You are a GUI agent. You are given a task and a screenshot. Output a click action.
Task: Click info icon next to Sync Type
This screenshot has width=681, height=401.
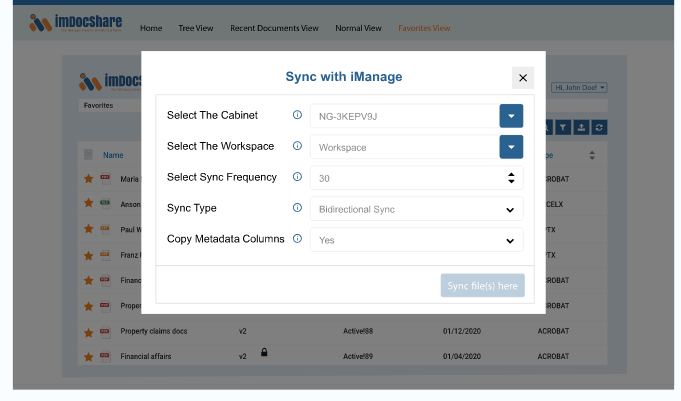(297, 208)
